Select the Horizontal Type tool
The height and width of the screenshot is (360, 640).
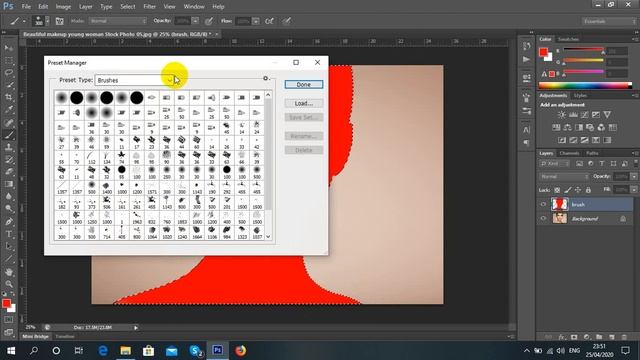coord(9,234)
